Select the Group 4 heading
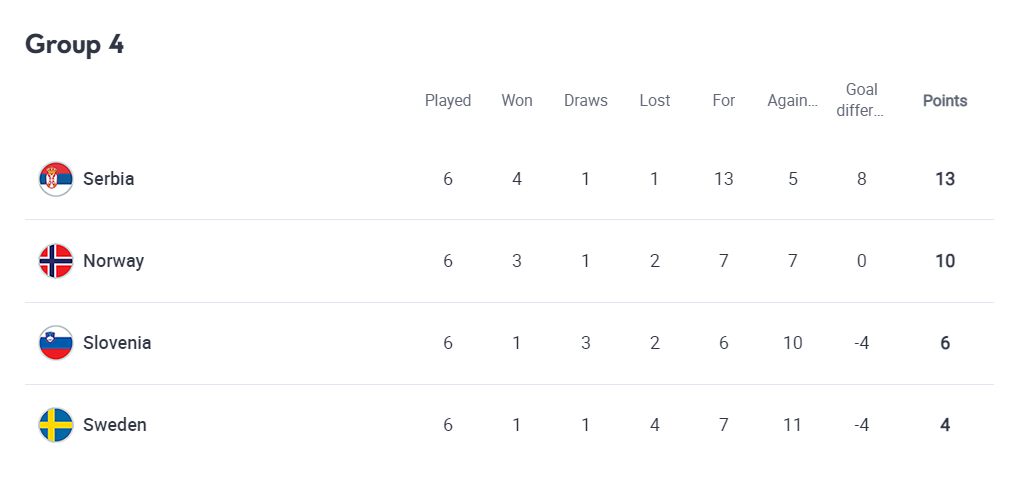The width and height of the screenshot is (1019, 488). (x=74, y=45)
